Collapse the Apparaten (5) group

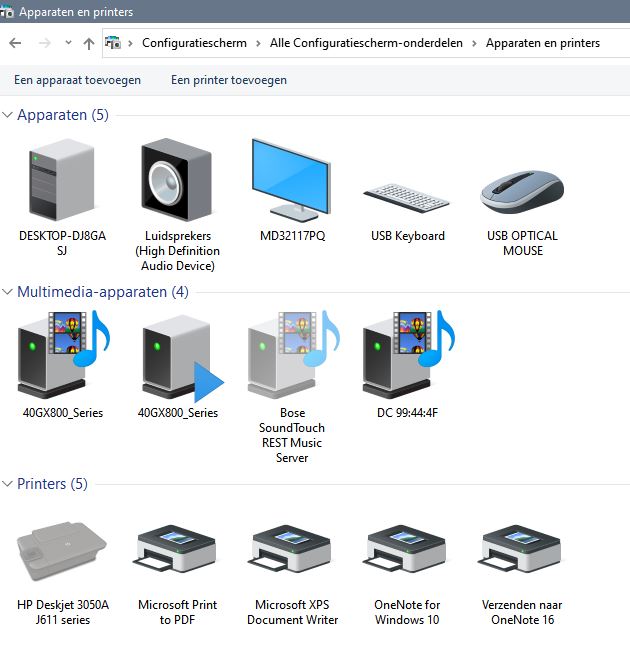pos(7,115)
